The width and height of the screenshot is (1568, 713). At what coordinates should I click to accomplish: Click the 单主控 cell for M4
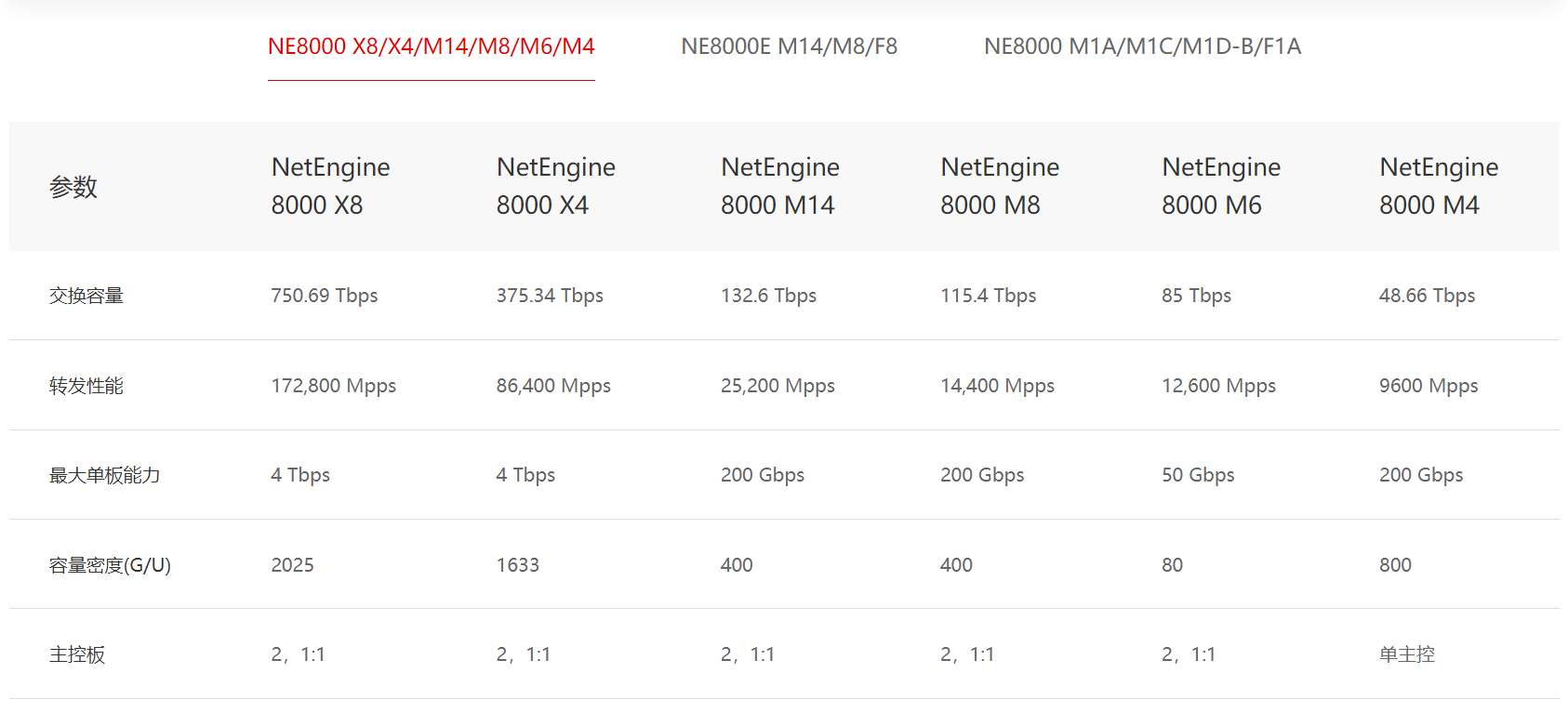(1407, 654)
